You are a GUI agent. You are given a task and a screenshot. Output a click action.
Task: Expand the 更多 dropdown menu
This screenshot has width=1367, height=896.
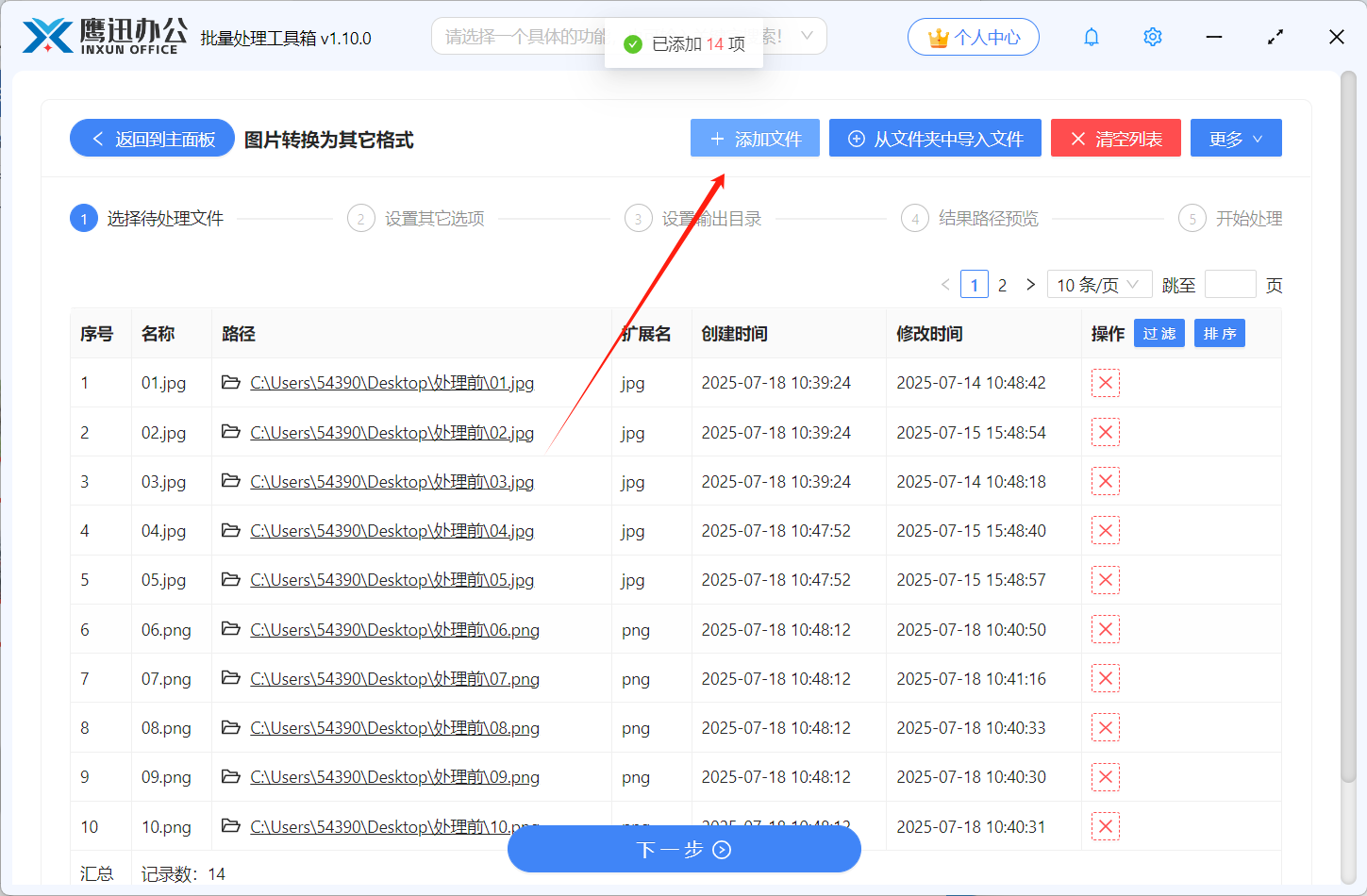coord(1236,138)
